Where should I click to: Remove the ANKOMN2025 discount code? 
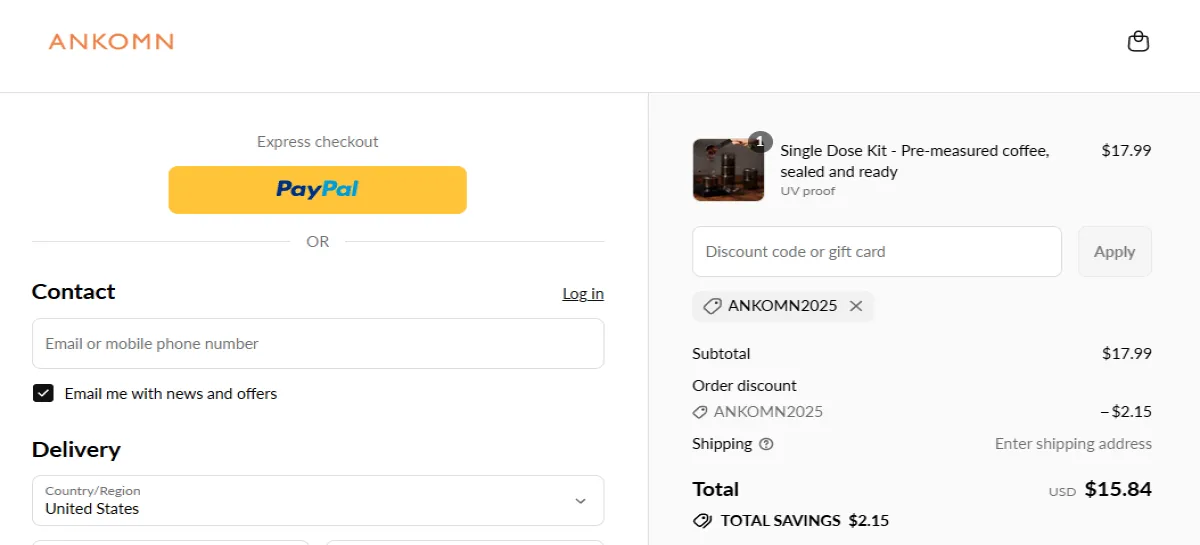click(x=856, y=306)
